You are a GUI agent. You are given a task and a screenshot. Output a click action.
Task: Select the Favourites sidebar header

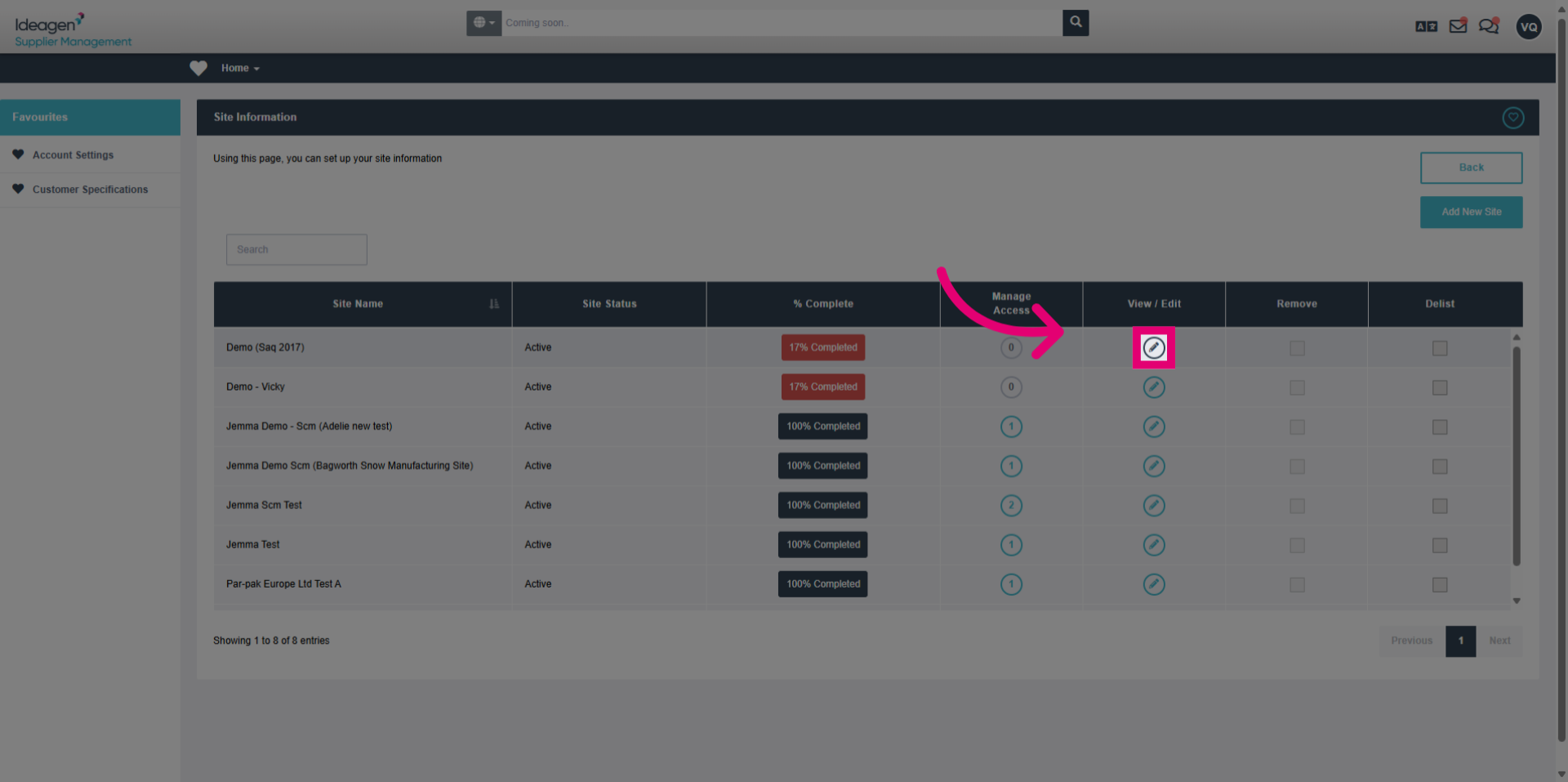[90, 118]
